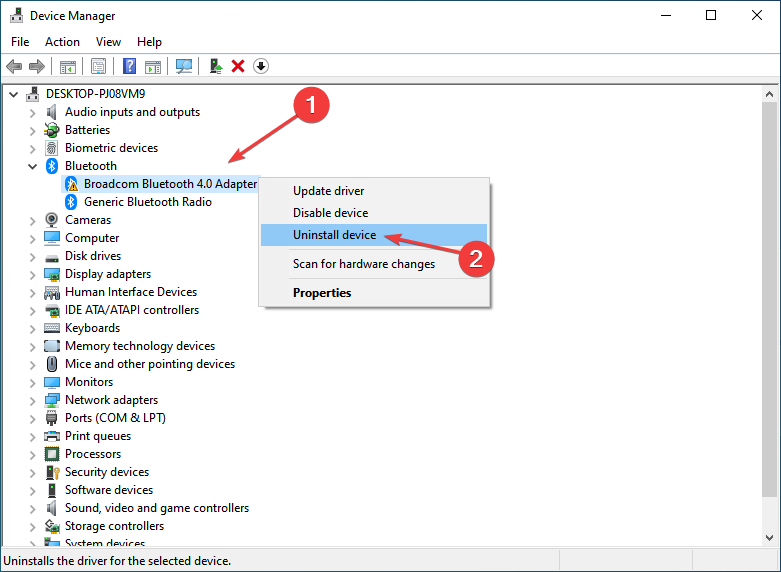781x572 pixels.
Task: Minimize the Device Manager window
Action: [x=666, y=15]
